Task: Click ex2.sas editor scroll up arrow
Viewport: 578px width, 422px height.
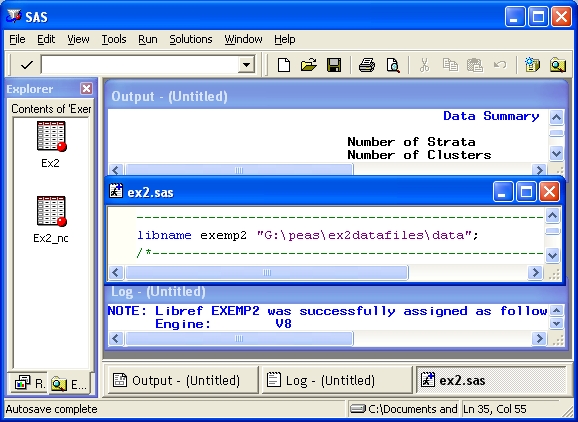Action: [552, 215]
